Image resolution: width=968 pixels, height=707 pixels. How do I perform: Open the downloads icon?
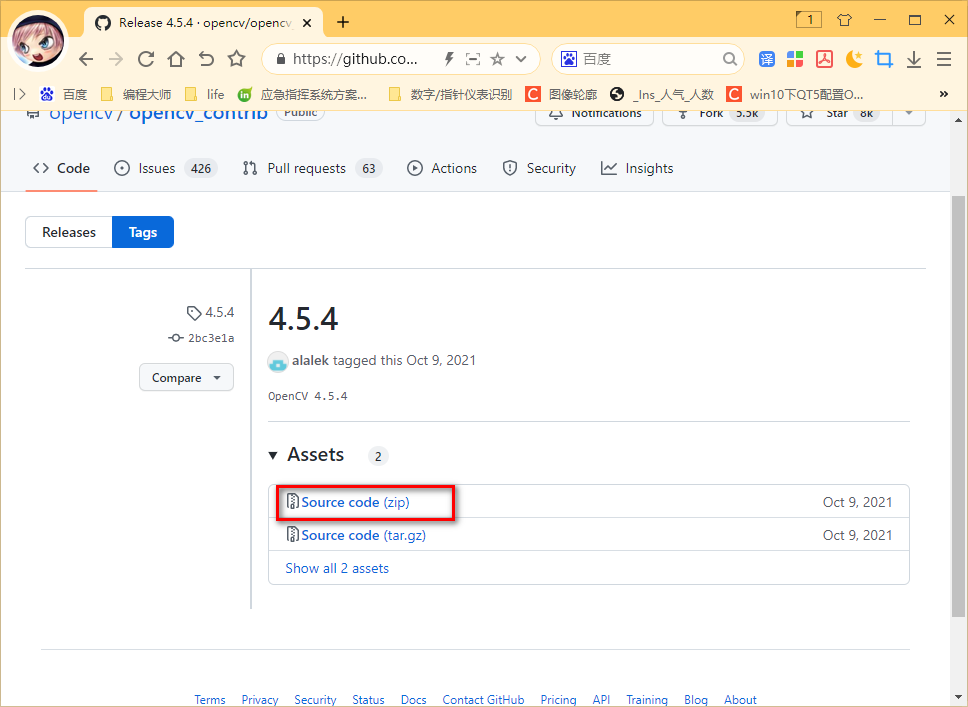(914, 59)
